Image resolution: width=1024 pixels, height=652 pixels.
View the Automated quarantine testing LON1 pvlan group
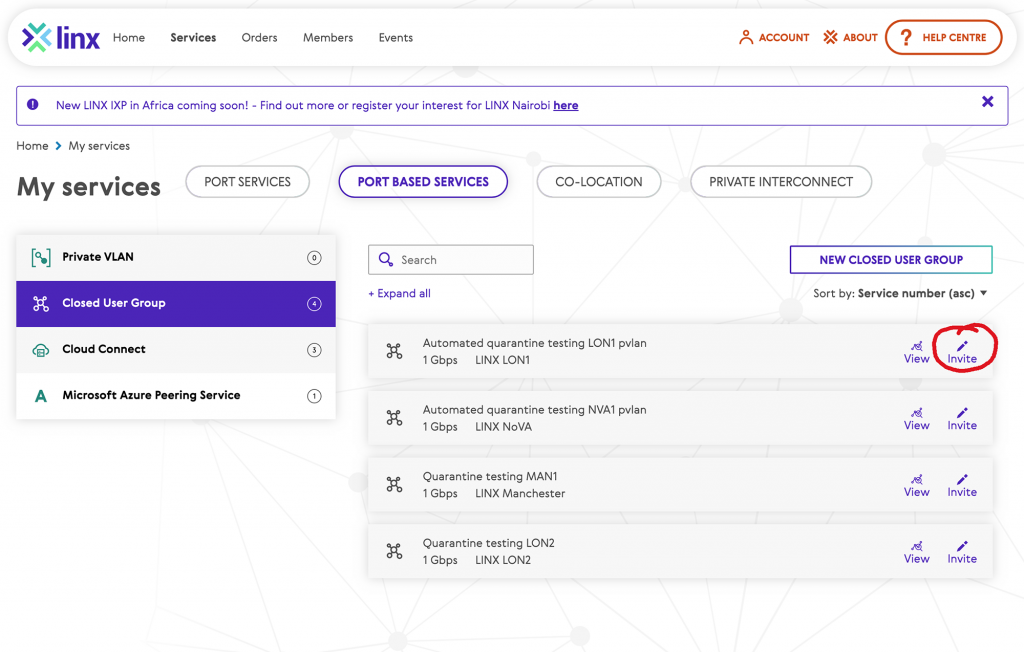coord(916,352)
